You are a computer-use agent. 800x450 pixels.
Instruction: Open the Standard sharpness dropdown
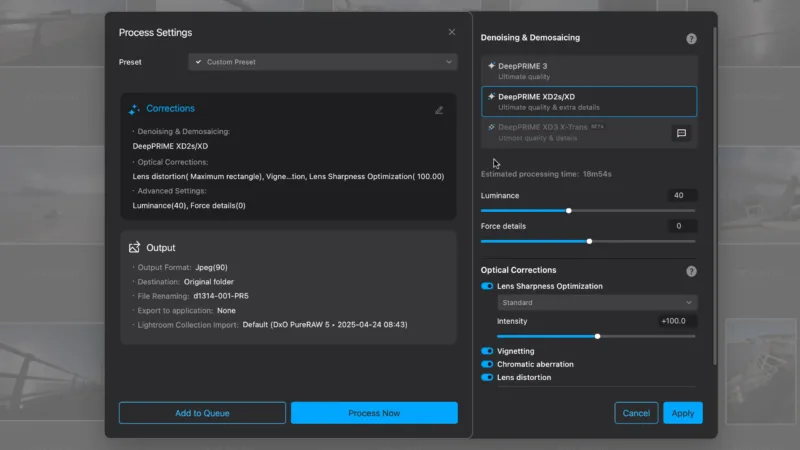[597, 303]
